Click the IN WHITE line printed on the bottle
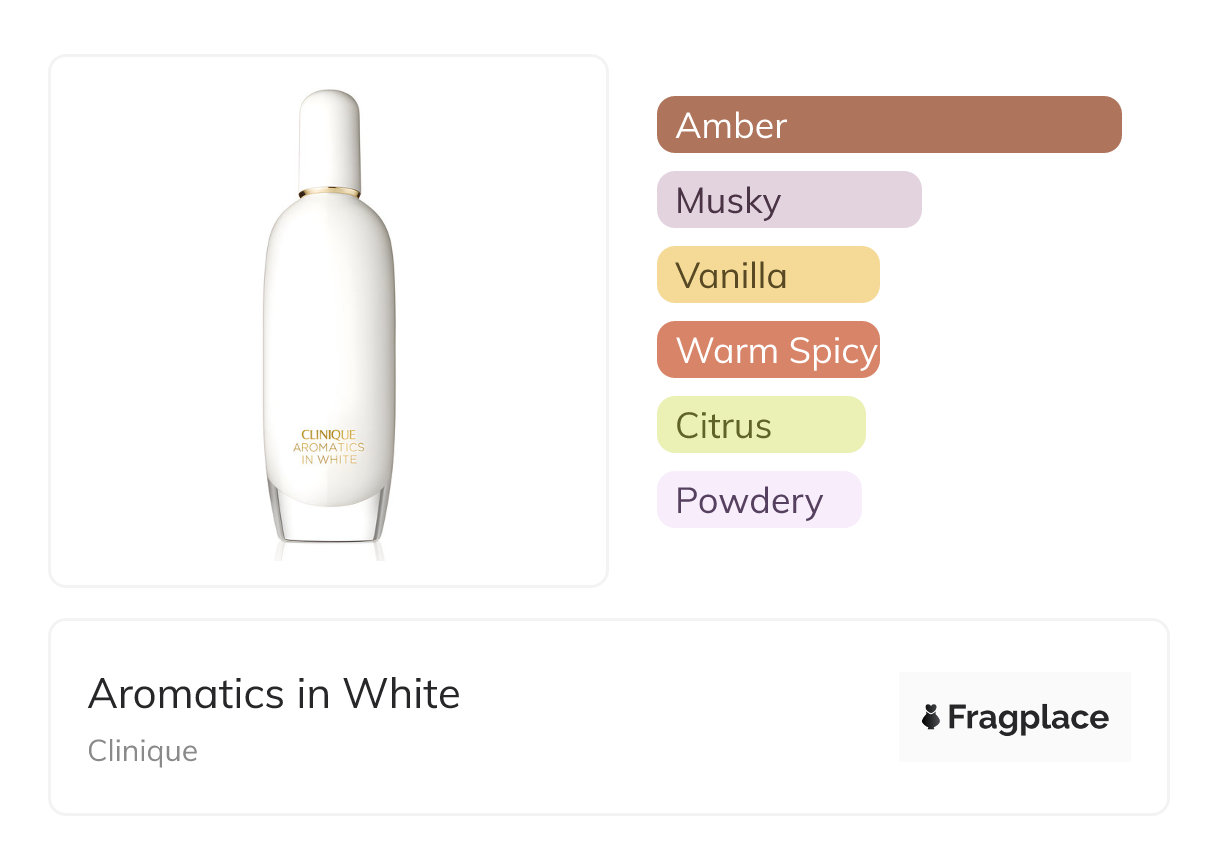This screenshot has height=864, width=1218. click(x=329, y=460)
